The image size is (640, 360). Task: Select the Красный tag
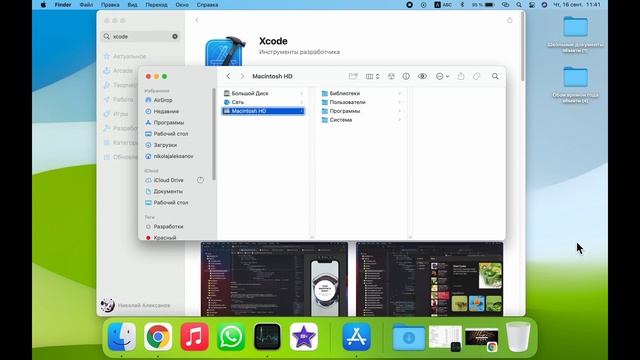(x=165, y=237)
